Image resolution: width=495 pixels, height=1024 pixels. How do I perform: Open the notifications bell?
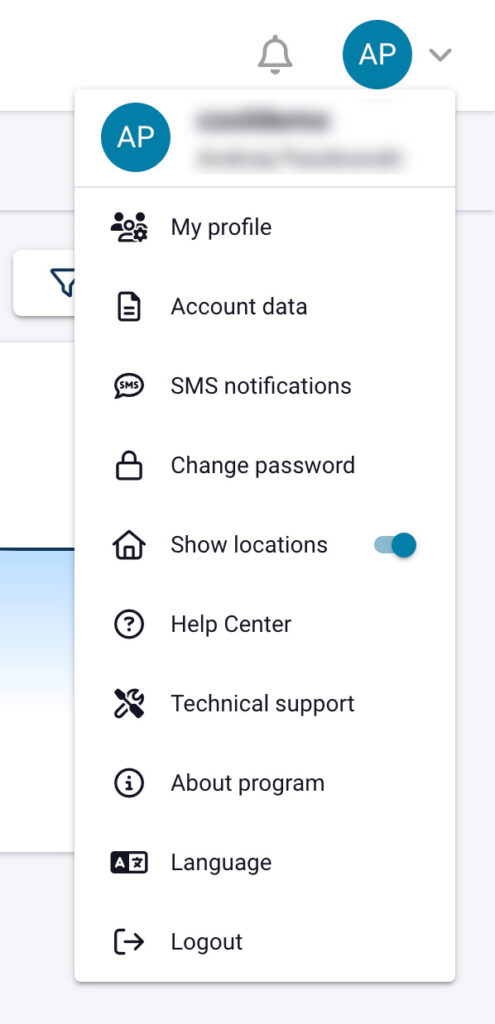pyautogui.click(x=275, y=54)
